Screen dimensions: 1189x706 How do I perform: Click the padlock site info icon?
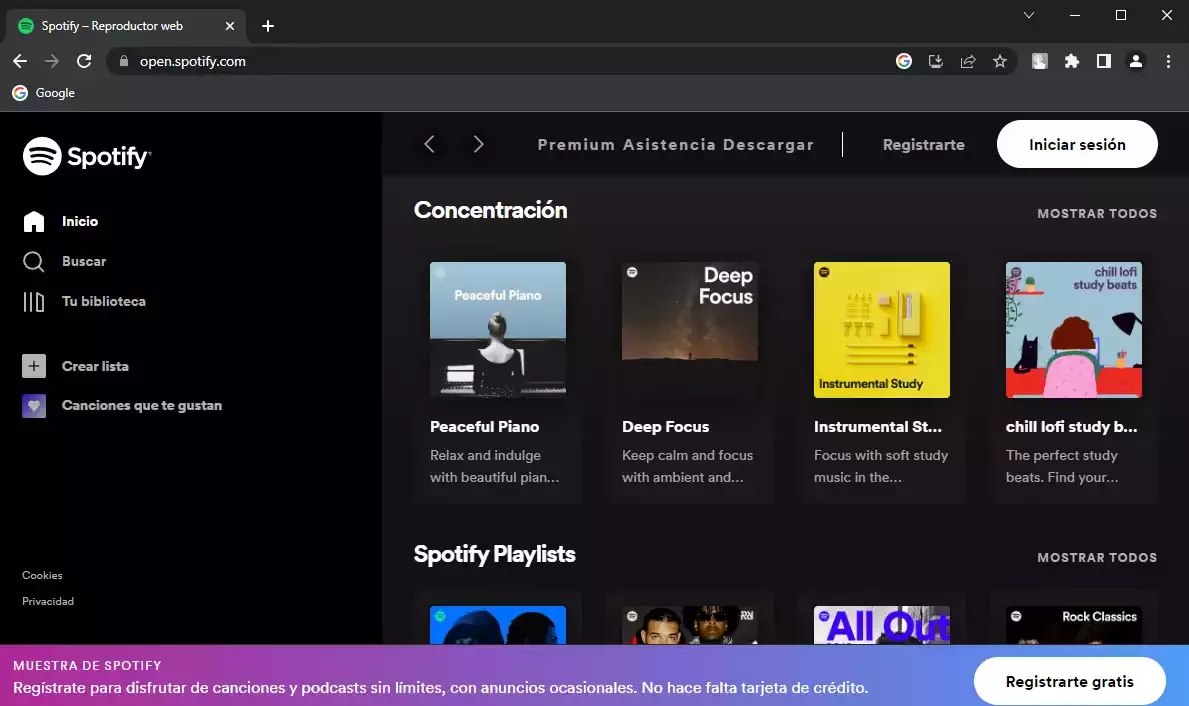pyautogui.click(x=124, y=61)
